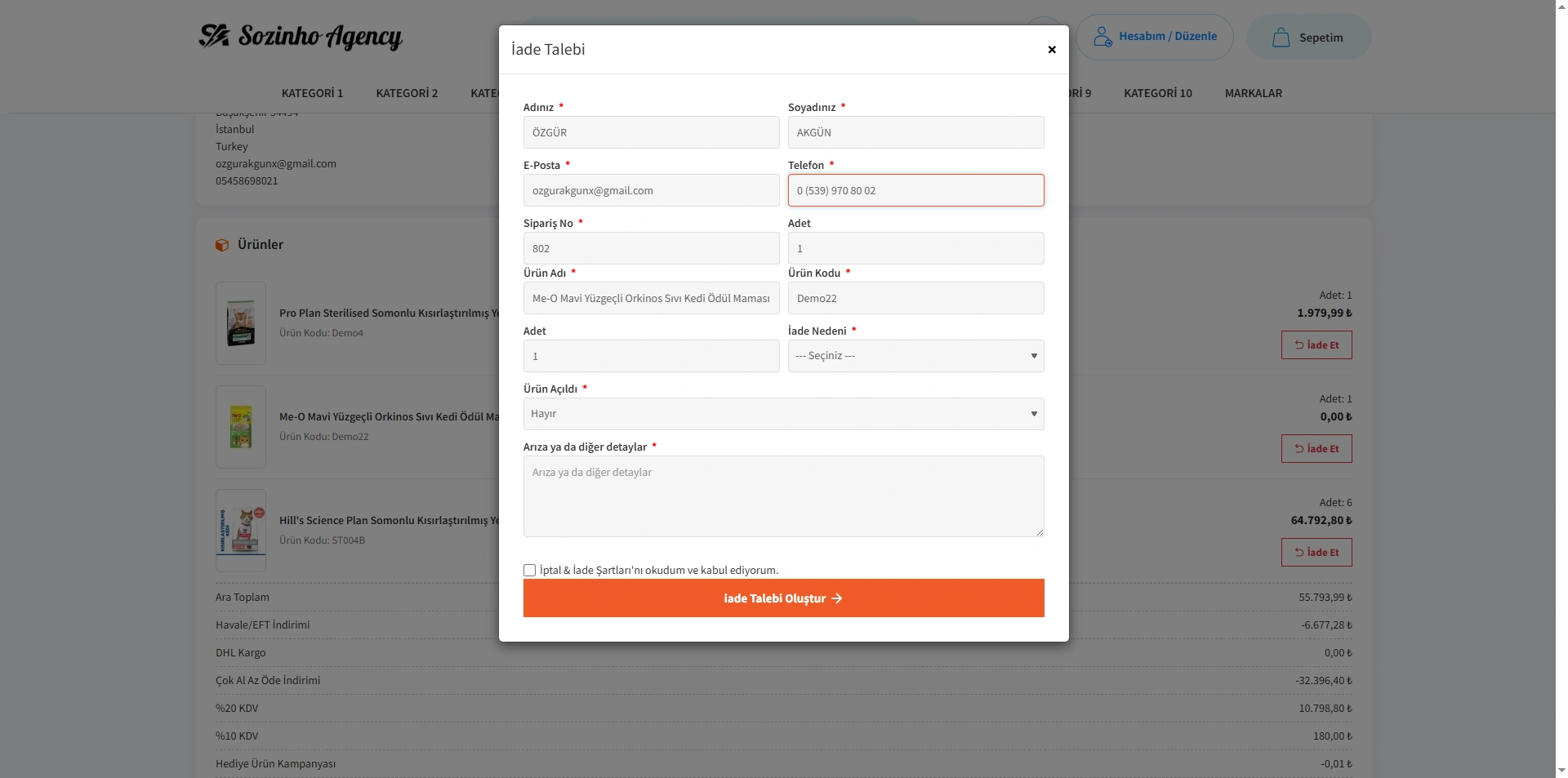Image resolution: width=1568 pixels, height=778 pixels.
Task: Open the Hill's Science Plan product thumbnail
Action: 241,531
